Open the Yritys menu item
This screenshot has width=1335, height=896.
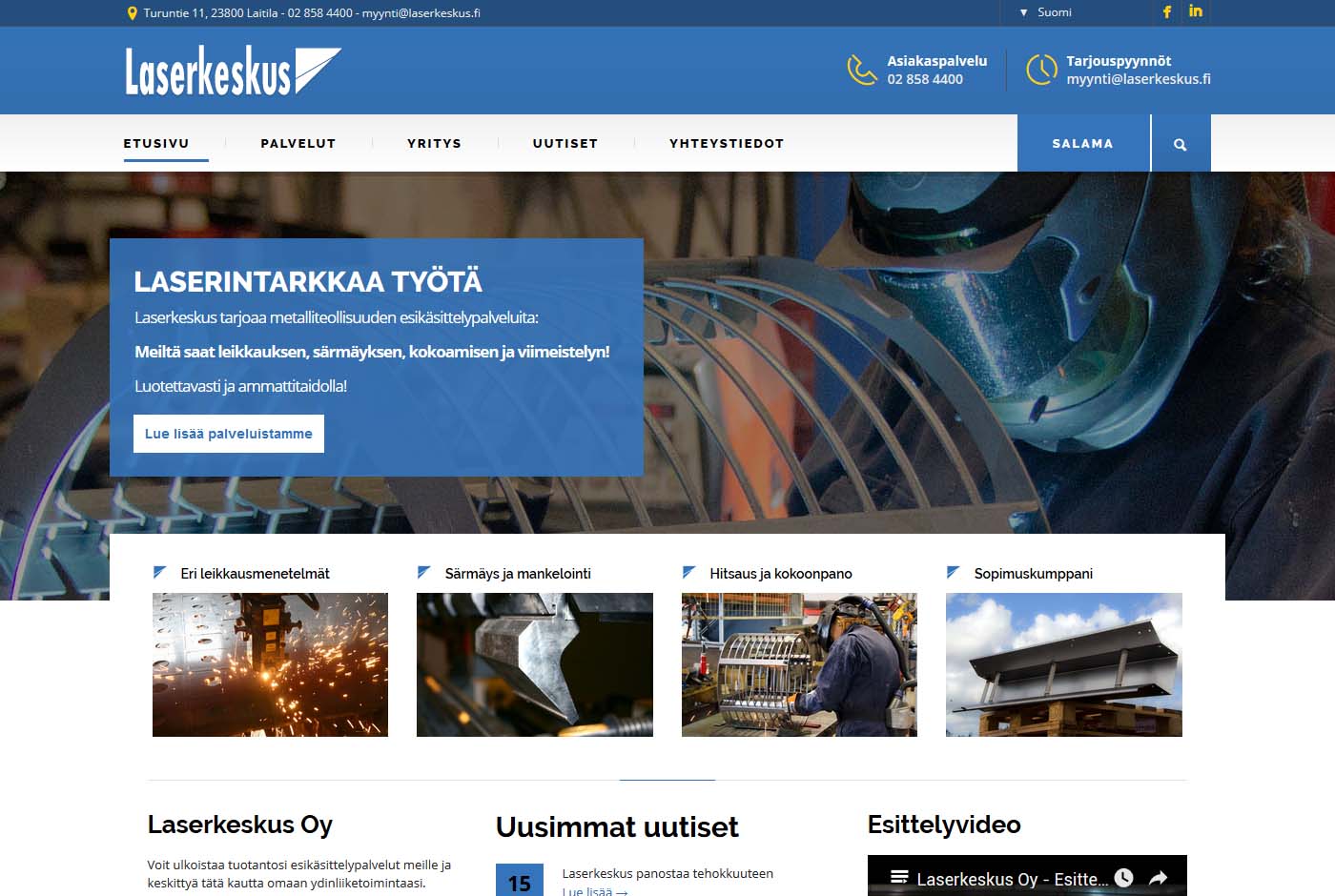pos(434,144)
